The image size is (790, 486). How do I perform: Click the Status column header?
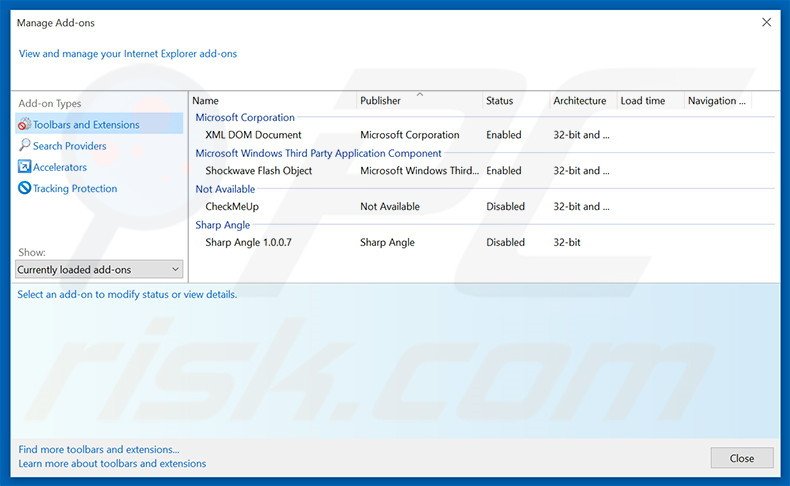click(514, 101)
